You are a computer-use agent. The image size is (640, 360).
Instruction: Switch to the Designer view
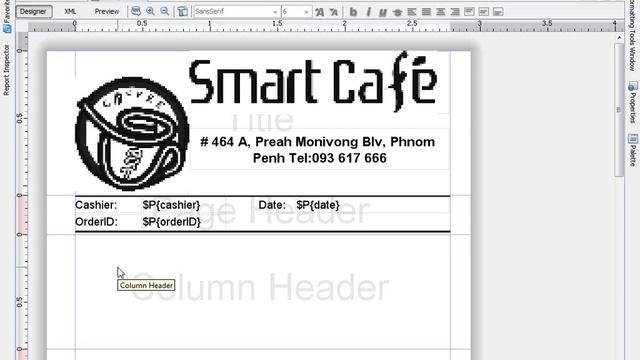[33, 11]
